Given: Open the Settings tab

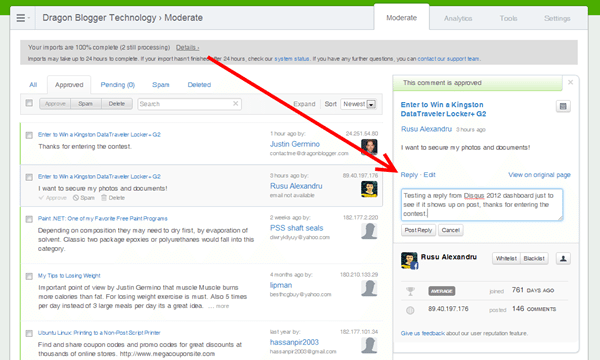Looking at the screenshot, I should (x=557, y=18).
